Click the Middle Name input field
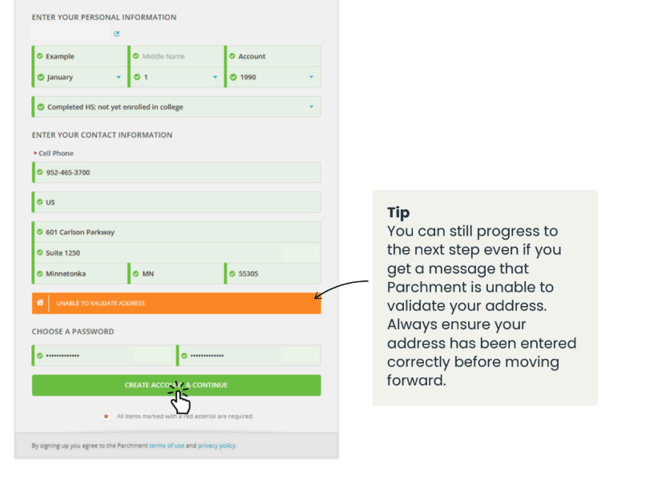Image resolution: width=670 pixels, height=480 pixels. point(176,56)
